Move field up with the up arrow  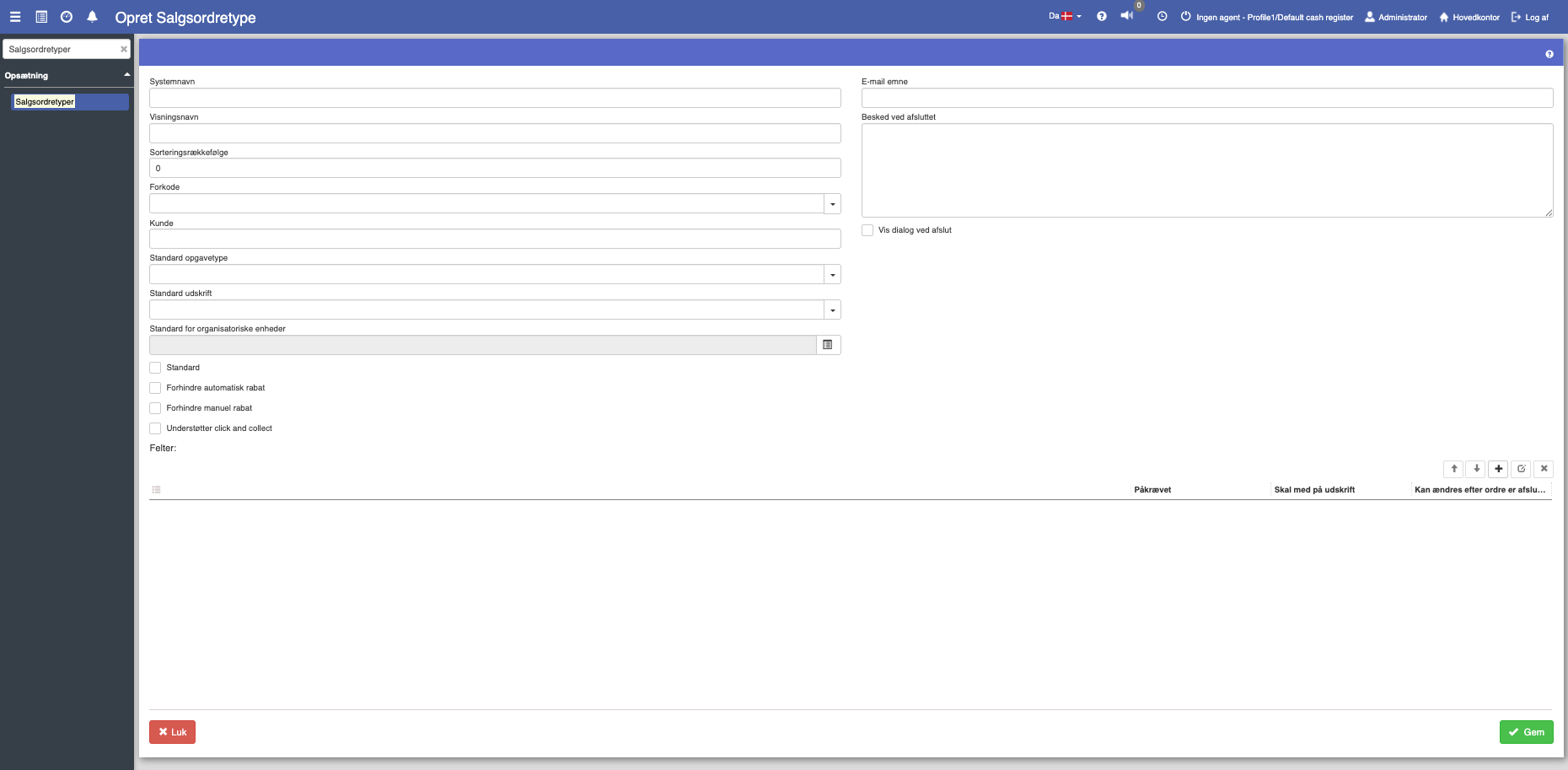pyautogui.click(x=1454, y=469)
